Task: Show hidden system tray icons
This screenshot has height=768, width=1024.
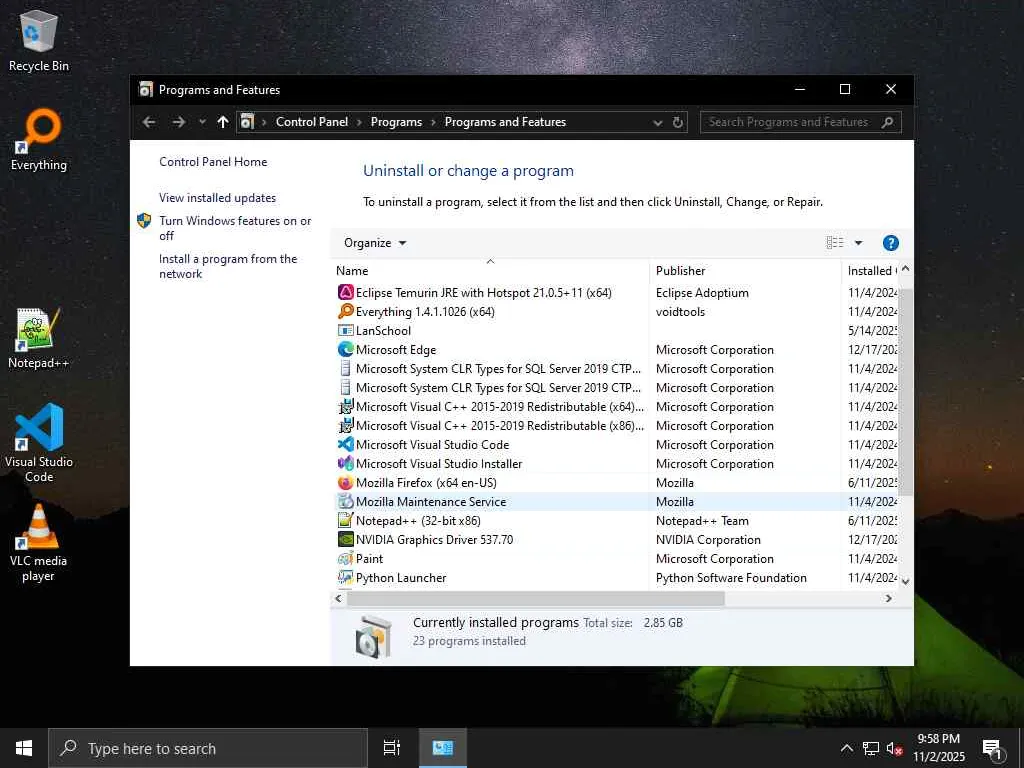Action: tap(846, 748)
